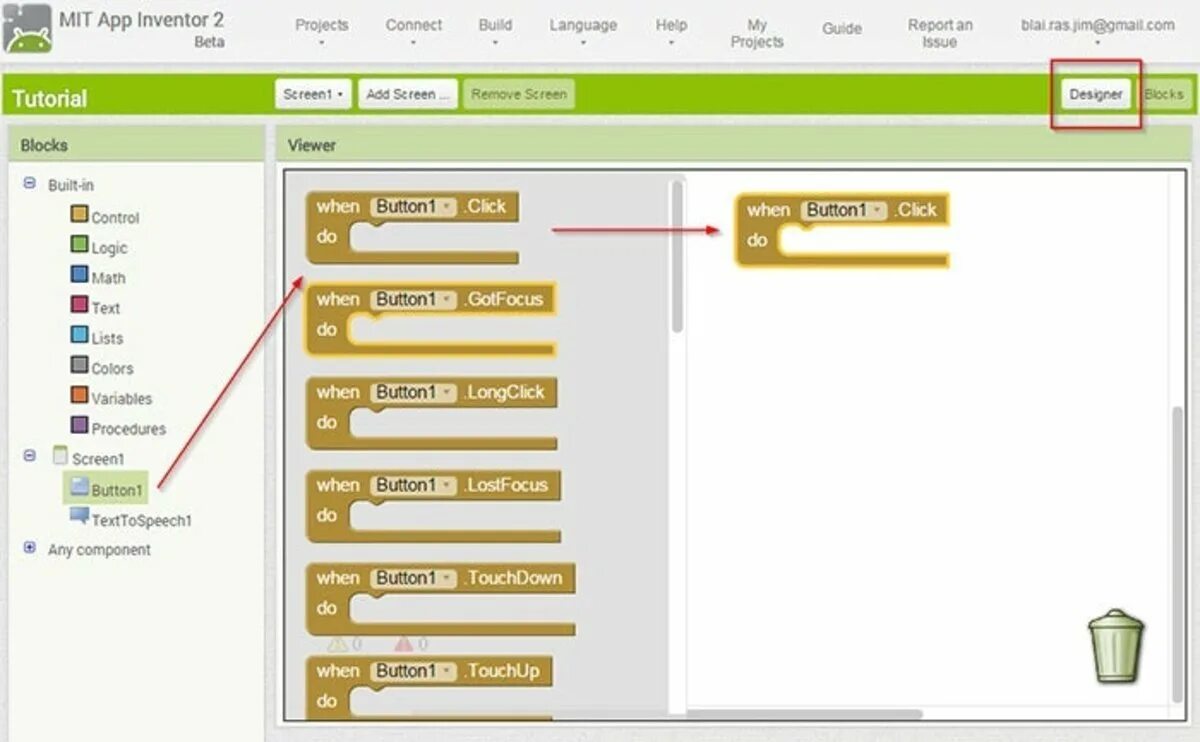The width and height of the screenshot is (1200, 742).
Task: Open the Help menu
Action: point(671,31)
